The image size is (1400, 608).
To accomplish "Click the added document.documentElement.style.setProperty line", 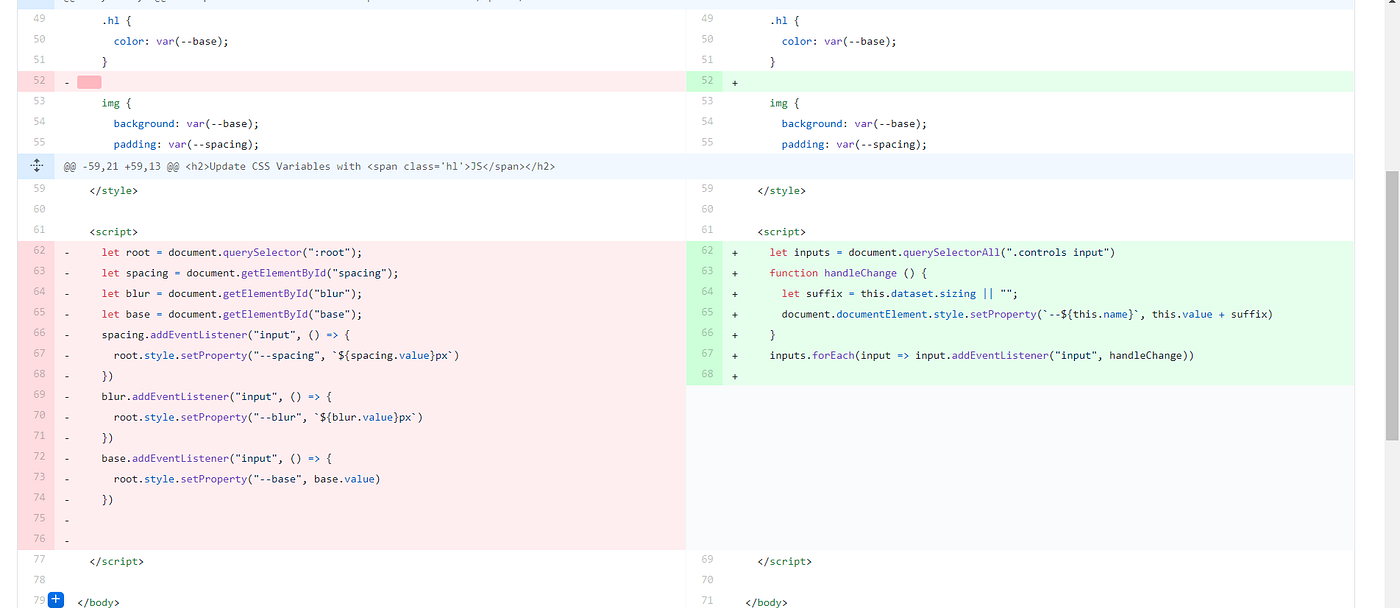I will [1027, 314].
